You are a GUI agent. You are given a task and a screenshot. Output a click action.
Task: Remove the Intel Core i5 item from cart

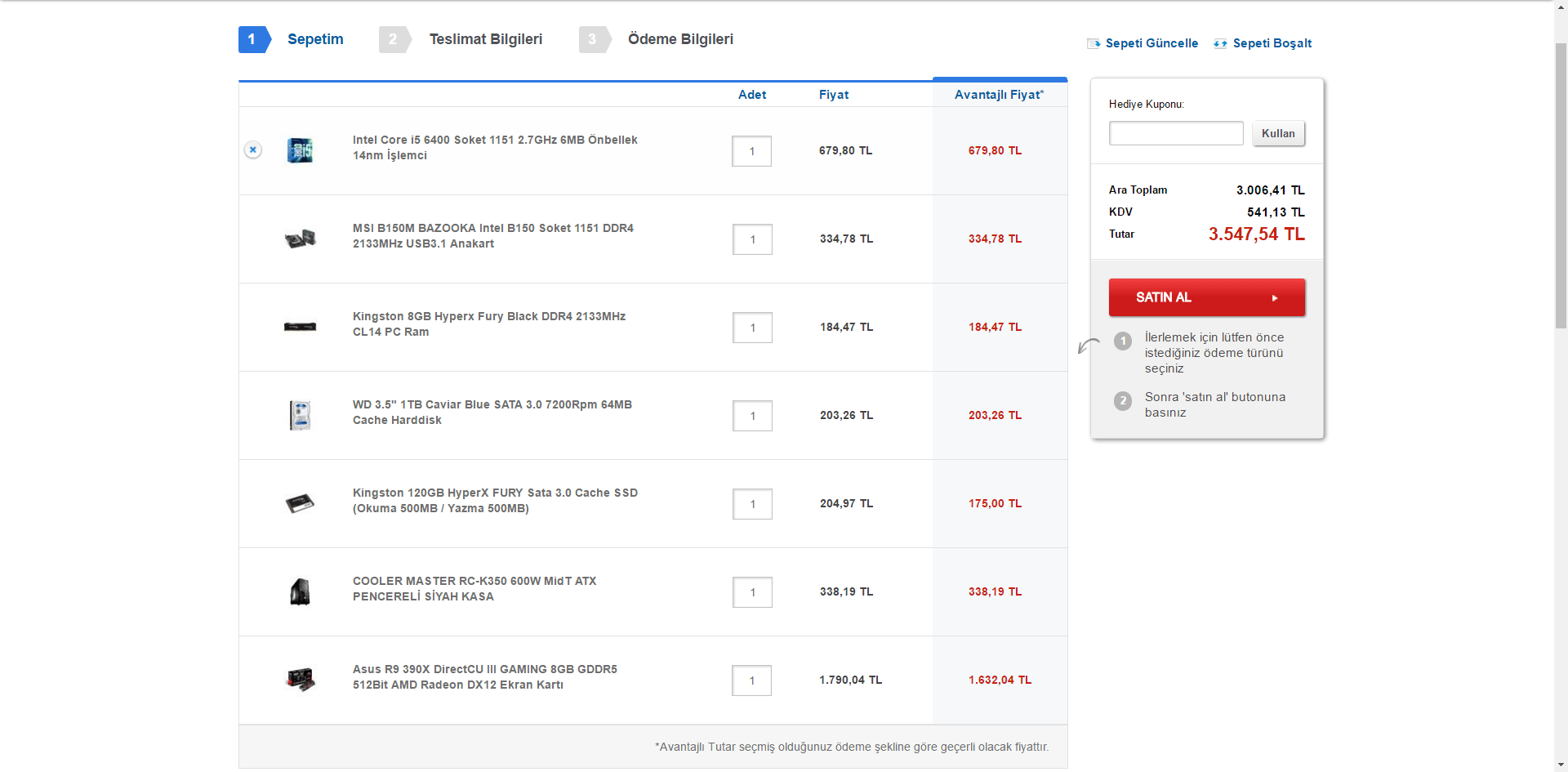pyautogui.click(x=253, y=149)
